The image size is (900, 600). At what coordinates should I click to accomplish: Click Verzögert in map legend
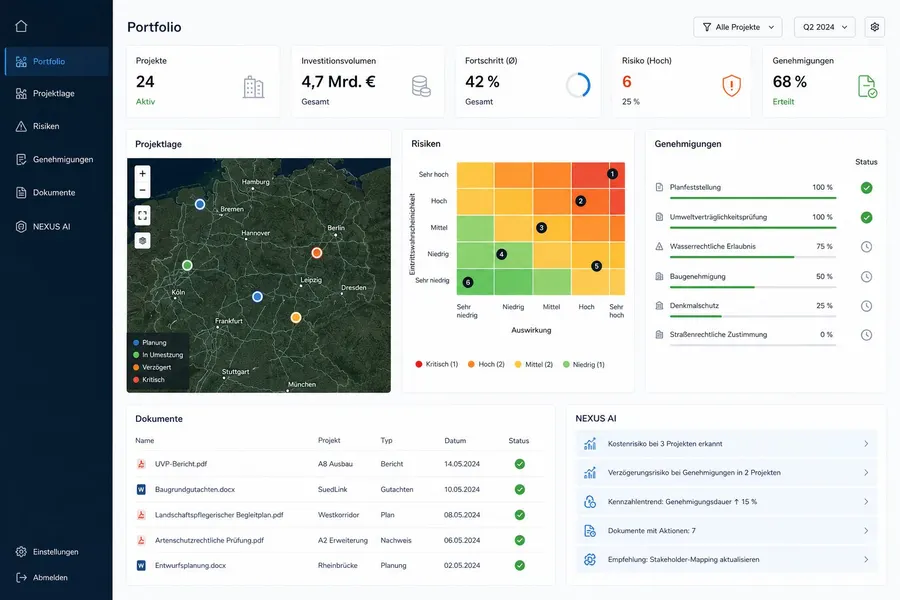coord(152,367)
